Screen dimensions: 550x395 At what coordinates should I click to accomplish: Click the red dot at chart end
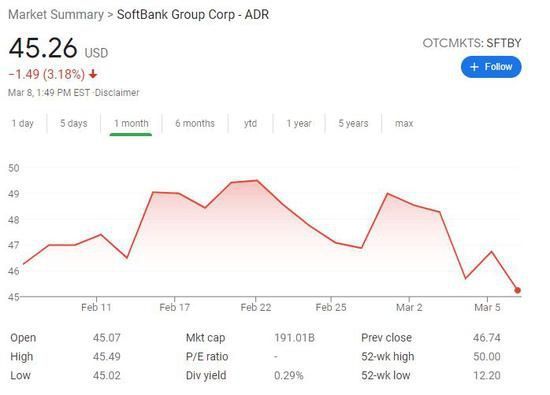[517, 290]
